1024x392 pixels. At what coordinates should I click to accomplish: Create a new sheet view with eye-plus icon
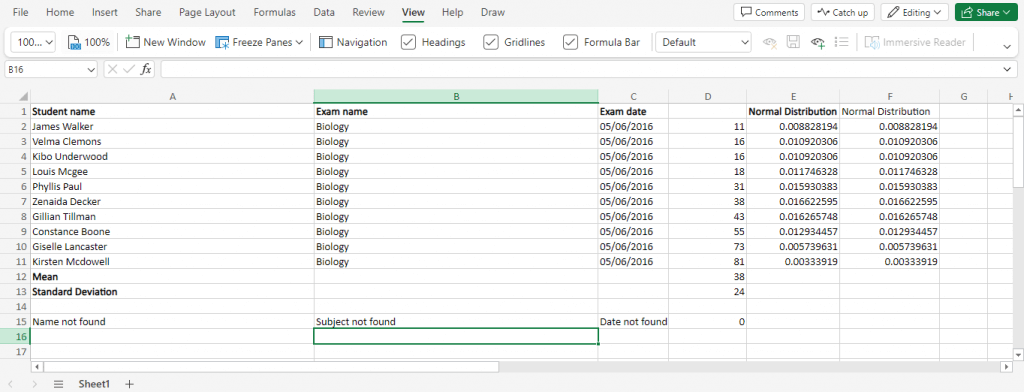(x=818, y=42)
